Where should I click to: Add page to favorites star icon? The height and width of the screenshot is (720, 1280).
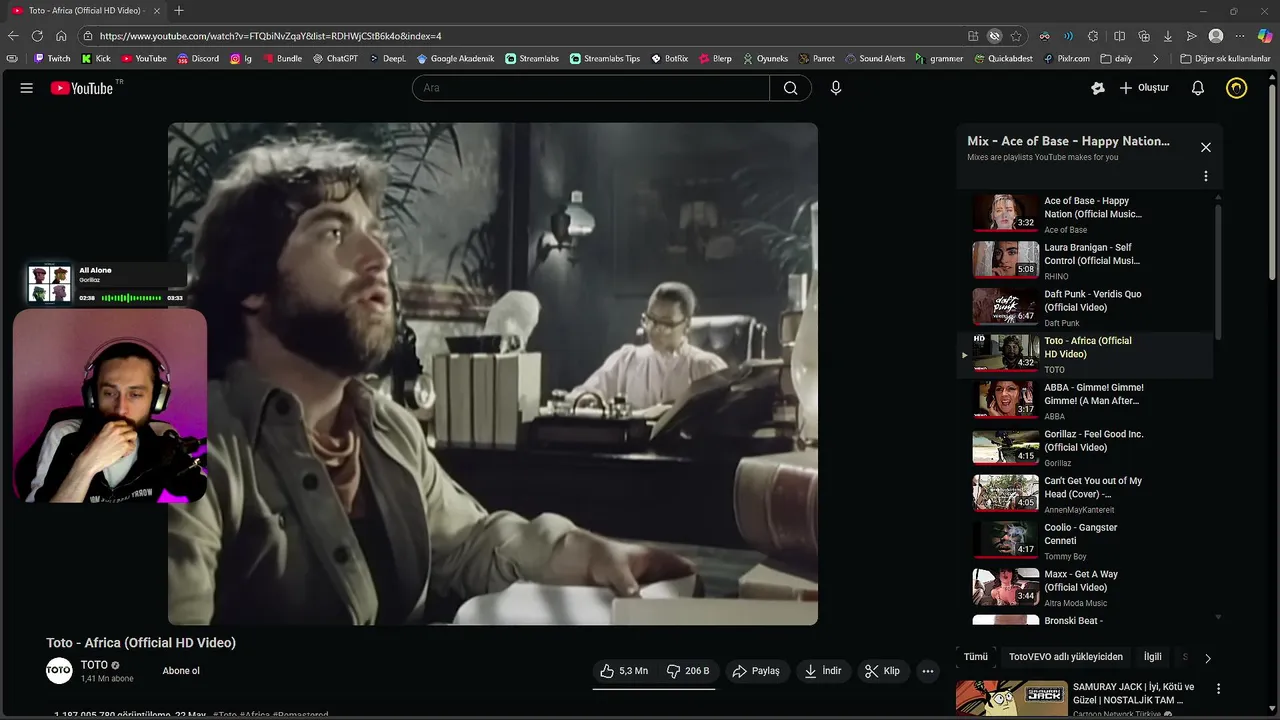coord(1016,36)
